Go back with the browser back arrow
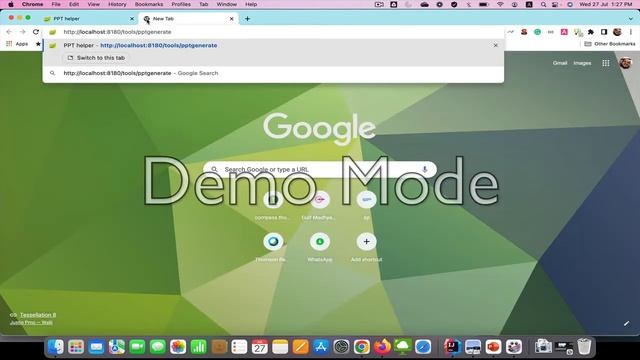The width and height of the screenshot is (640, 360). pos(9,32)
